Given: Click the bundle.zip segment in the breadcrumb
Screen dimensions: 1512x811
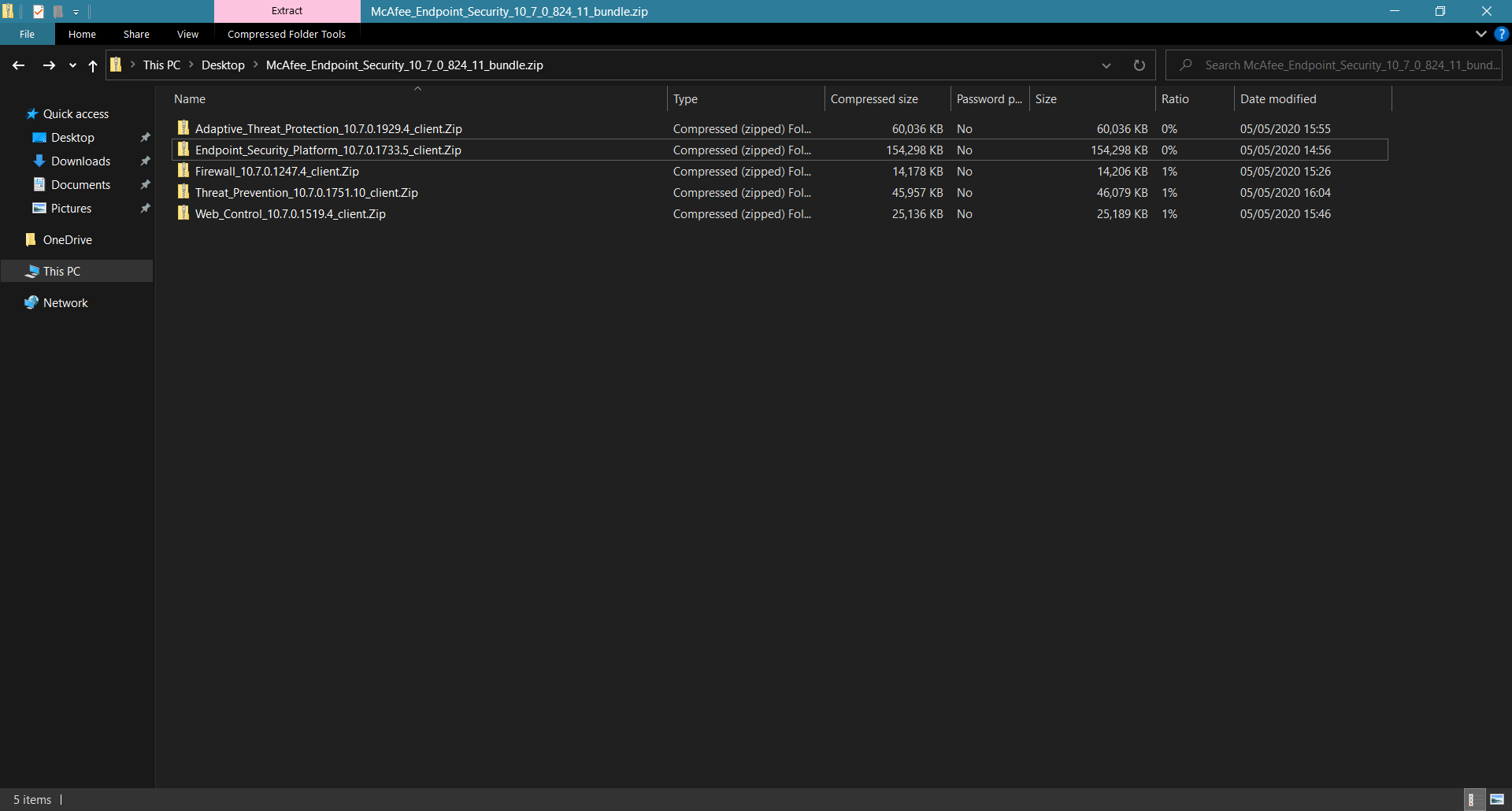Looking at the screenshot, I should tap(405, 65).
